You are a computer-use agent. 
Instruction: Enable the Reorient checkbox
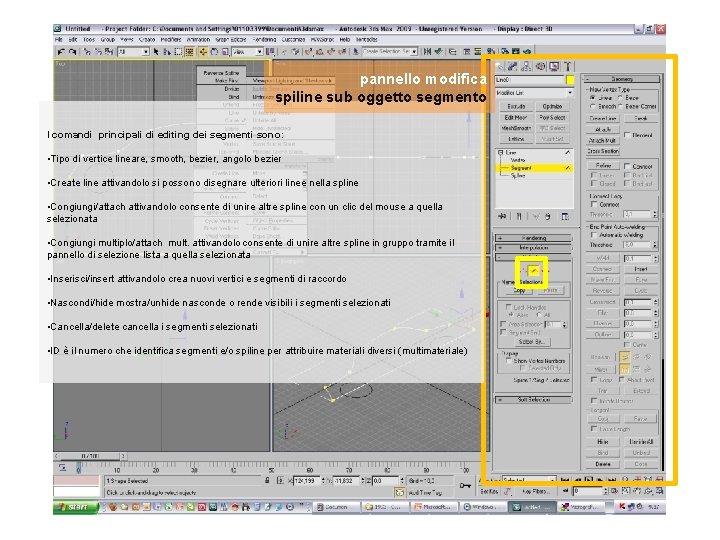(627, 135)
